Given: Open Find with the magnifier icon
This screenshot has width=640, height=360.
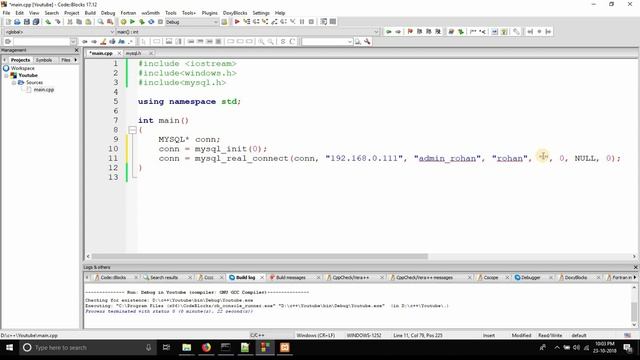Looking at the screenshot, I should [x=100, y=22].
